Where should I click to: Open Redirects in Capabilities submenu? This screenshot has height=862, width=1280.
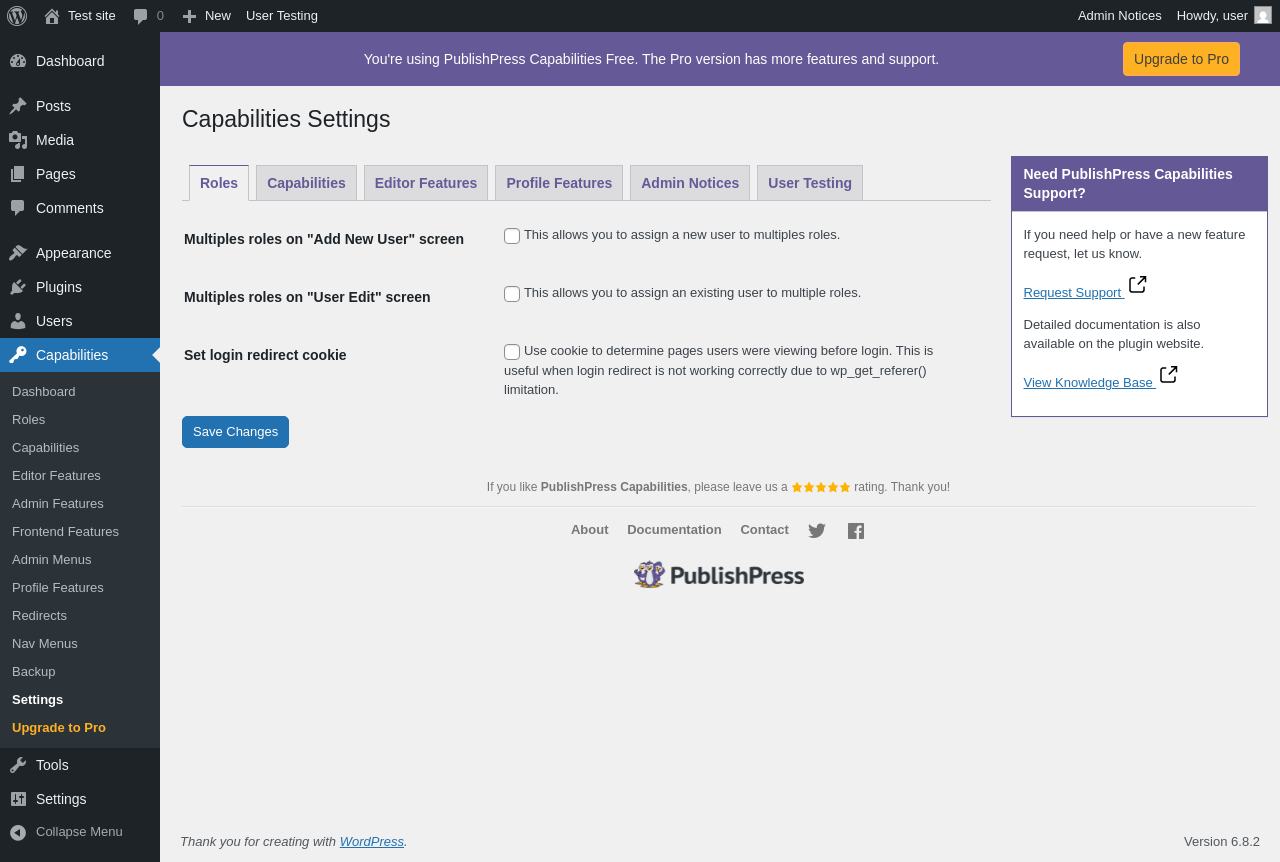coord(80,616)
